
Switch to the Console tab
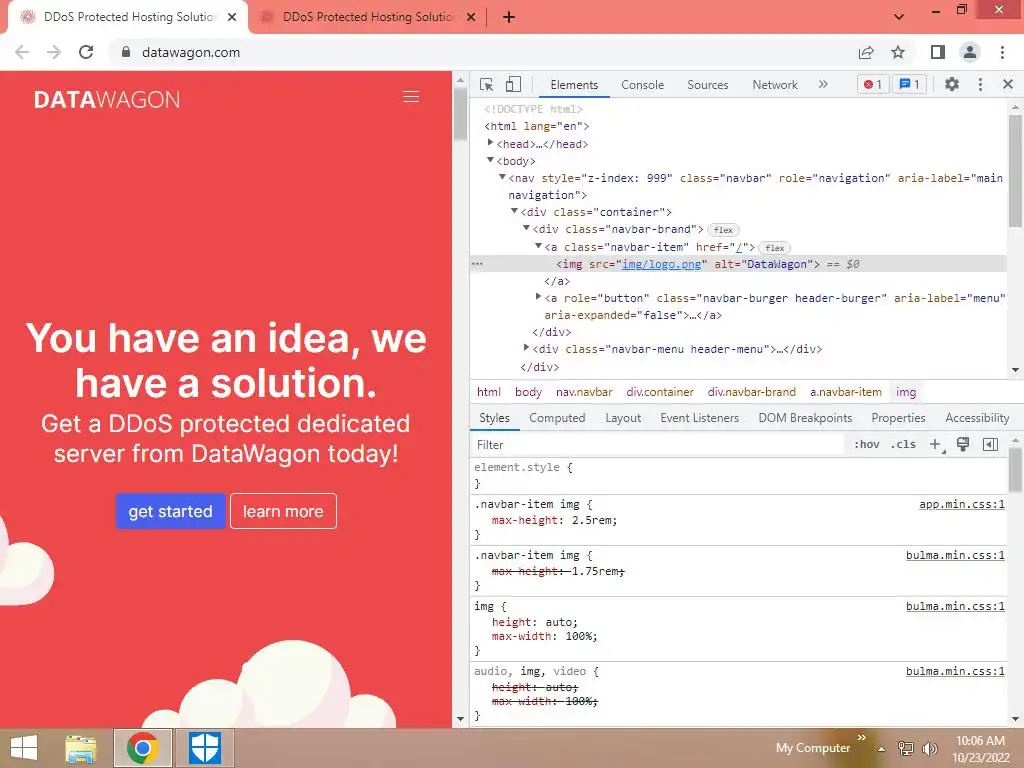(643, 85)
